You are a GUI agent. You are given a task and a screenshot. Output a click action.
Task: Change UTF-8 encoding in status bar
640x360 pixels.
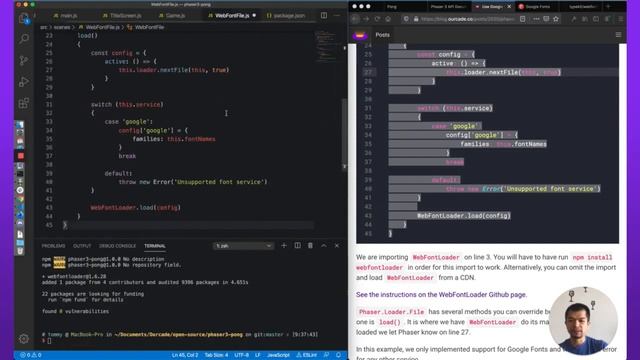coord(242,355)
